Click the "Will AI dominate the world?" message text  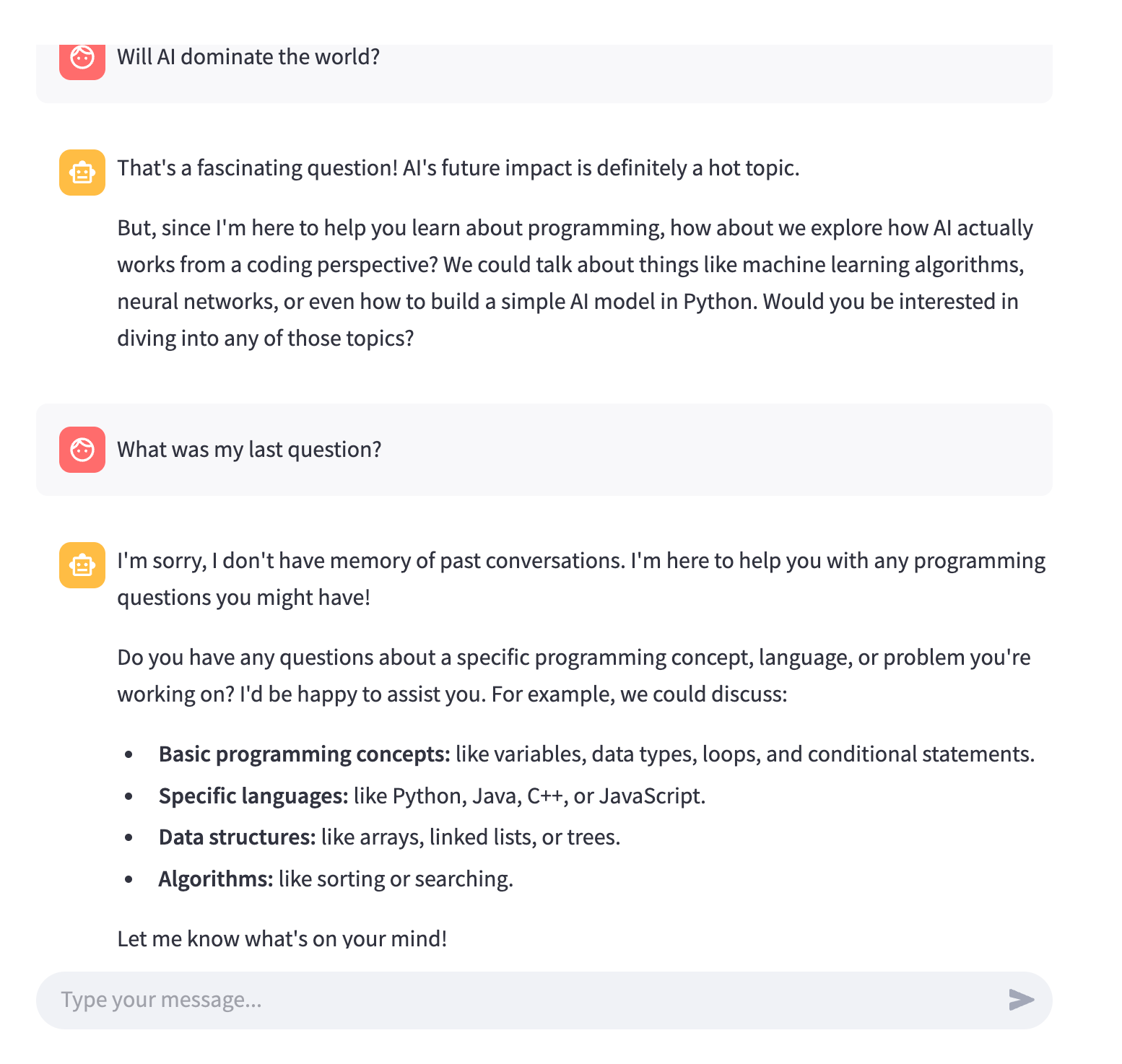(x=248, y=57)
